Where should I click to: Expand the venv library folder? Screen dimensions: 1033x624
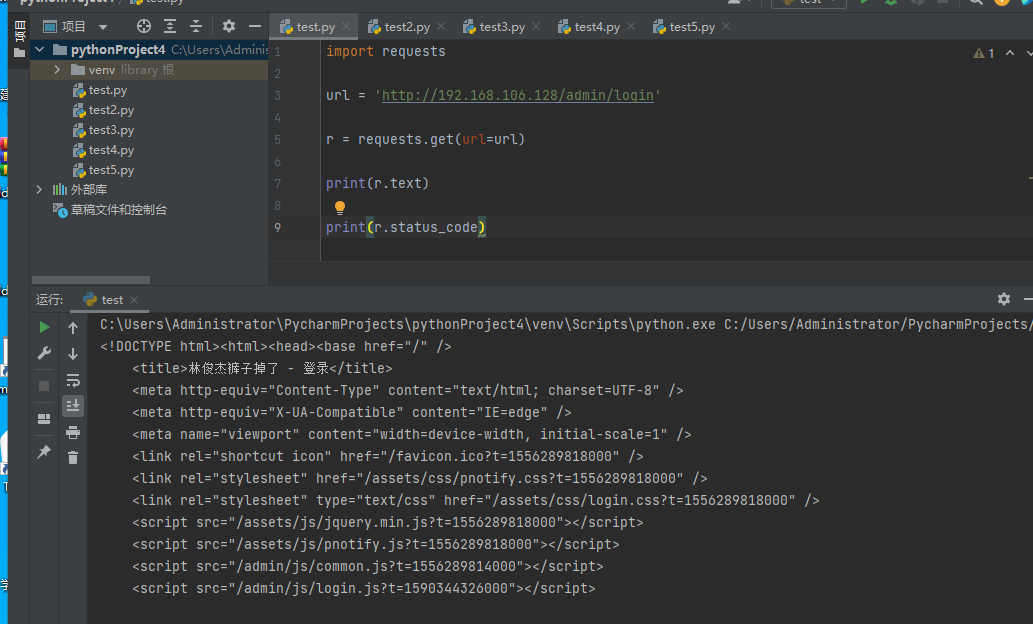pos(57,69)
